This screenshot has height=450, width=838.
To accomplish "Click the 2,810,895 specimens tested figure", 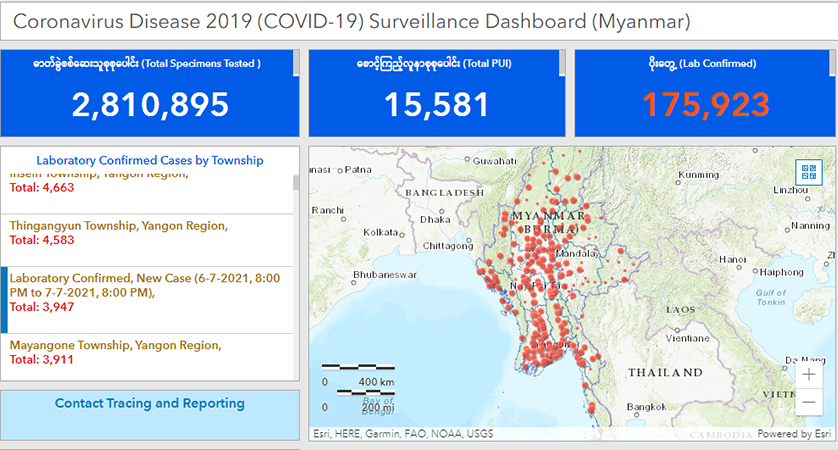I will pyautogui.click(x=150, y=104).
